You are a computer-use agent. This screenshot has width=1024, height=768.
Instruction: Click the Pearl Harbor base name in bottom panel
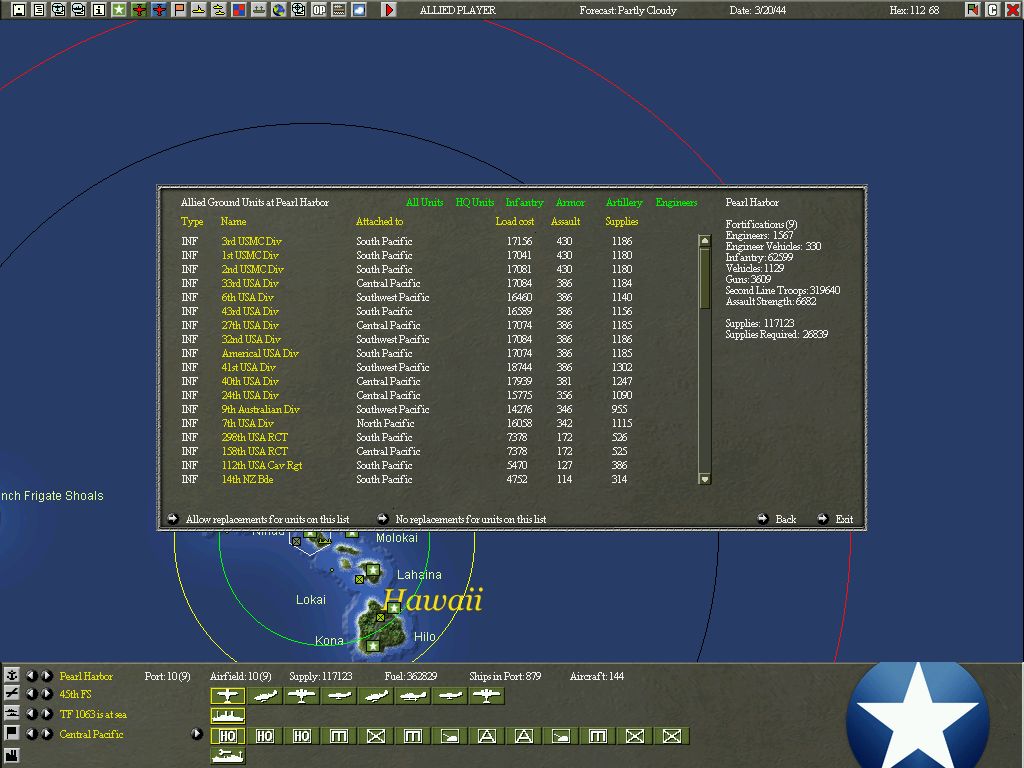pos(86,676)
